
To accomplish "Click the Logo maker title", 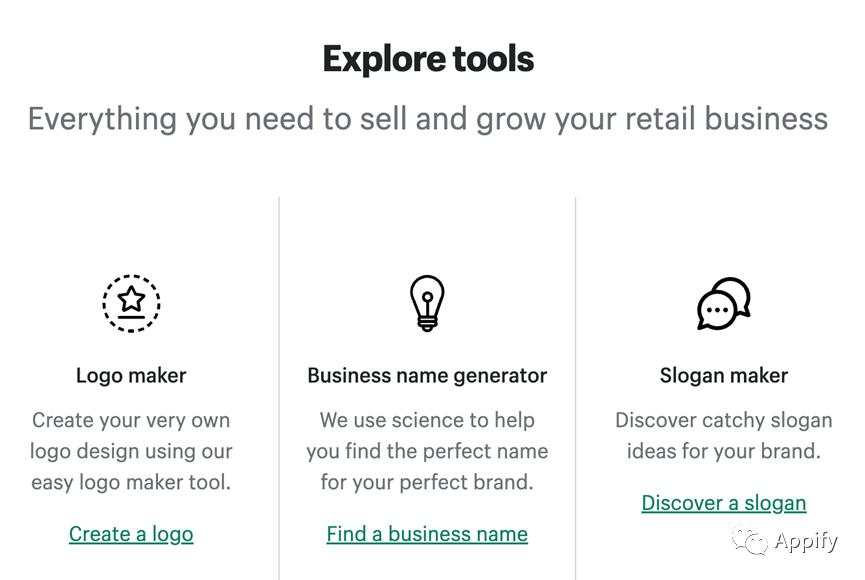I will coord(131,376).
